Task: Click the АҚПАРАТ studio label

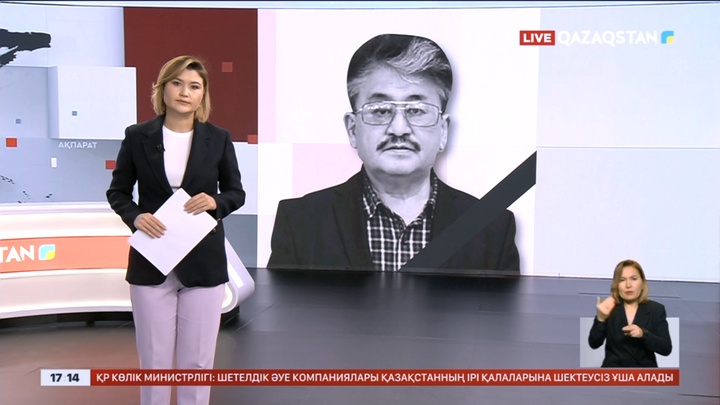Action: [78, 145]
